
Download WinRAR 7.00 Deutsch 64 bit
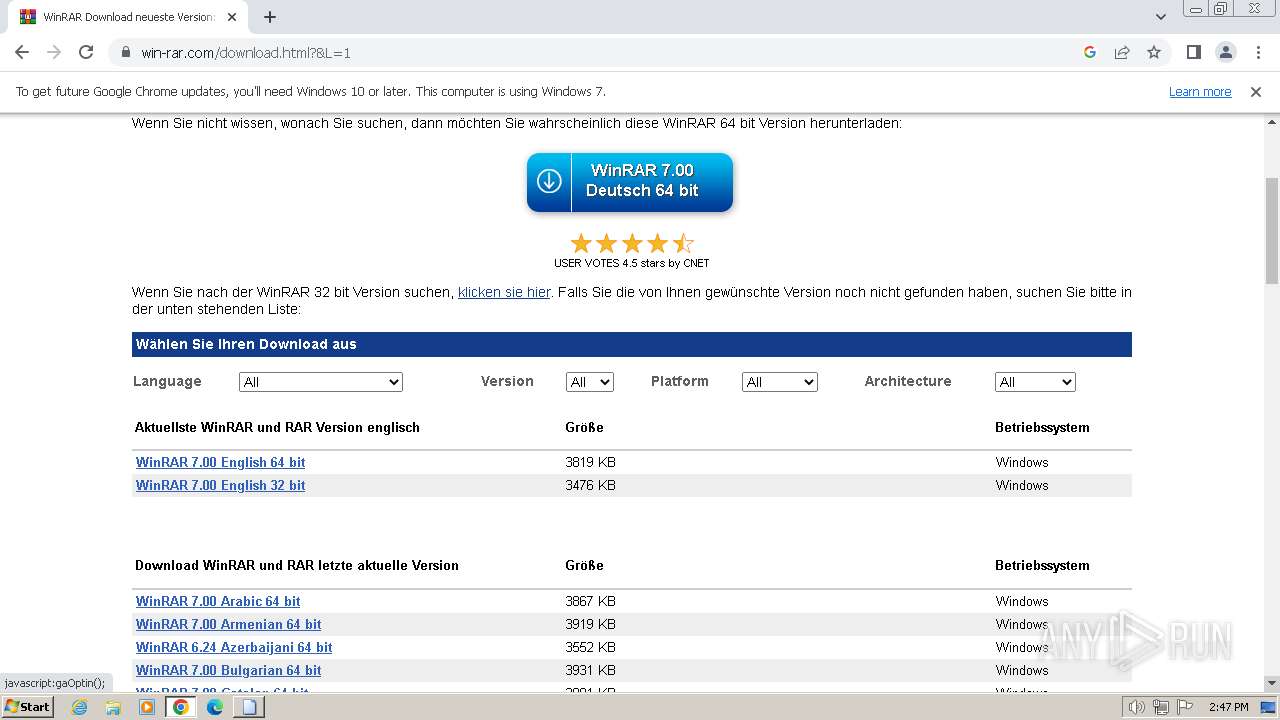[630, 182]
